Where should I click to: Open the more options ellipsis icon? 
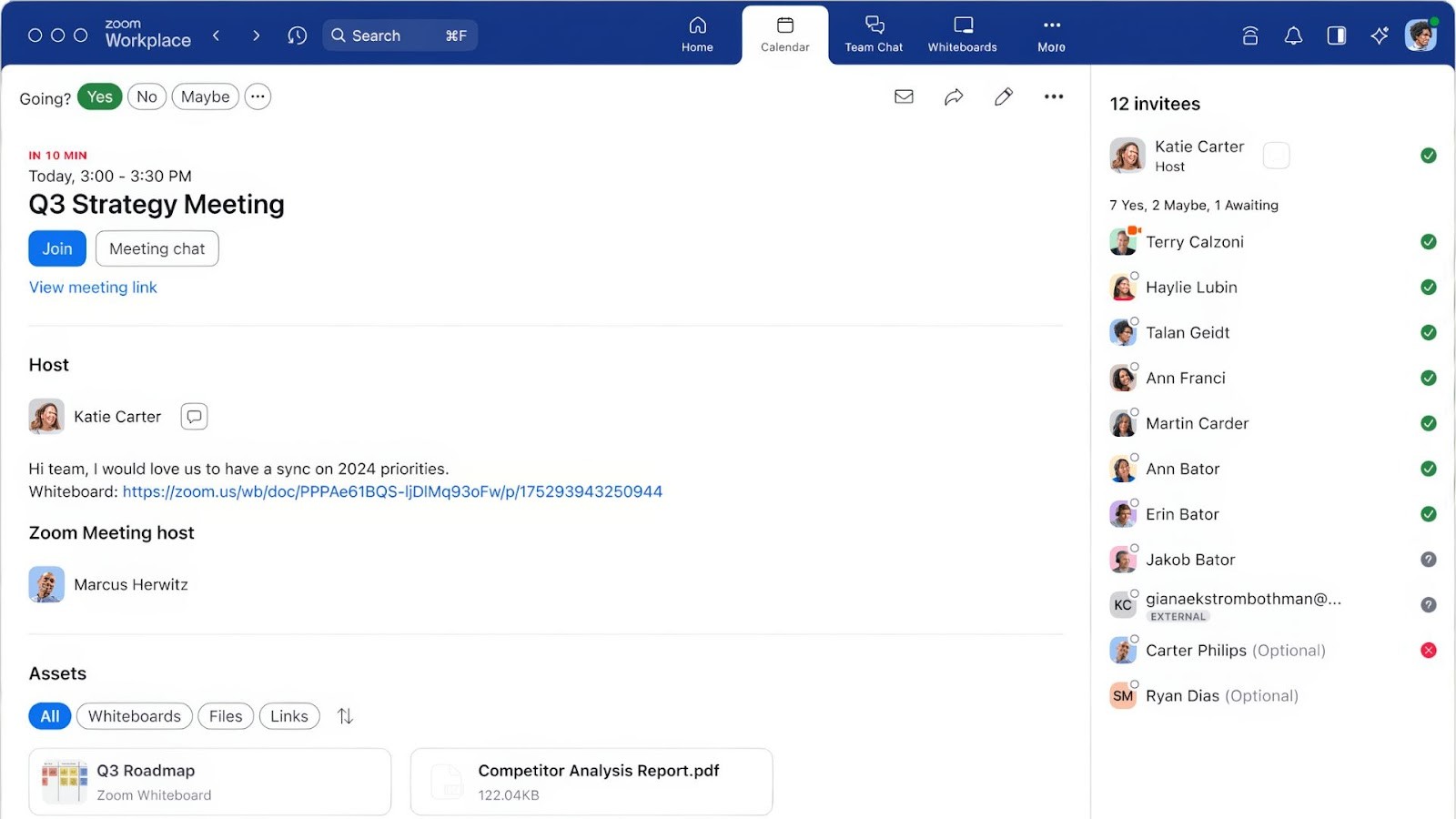click(x=1053, y=96)
